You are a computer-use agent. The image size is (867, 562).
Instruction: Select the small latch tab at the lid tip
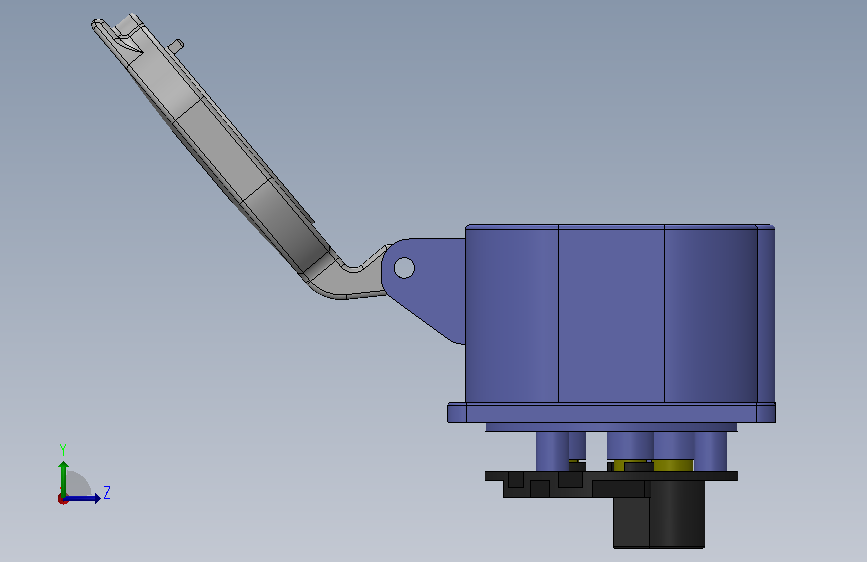pos(176,46)
